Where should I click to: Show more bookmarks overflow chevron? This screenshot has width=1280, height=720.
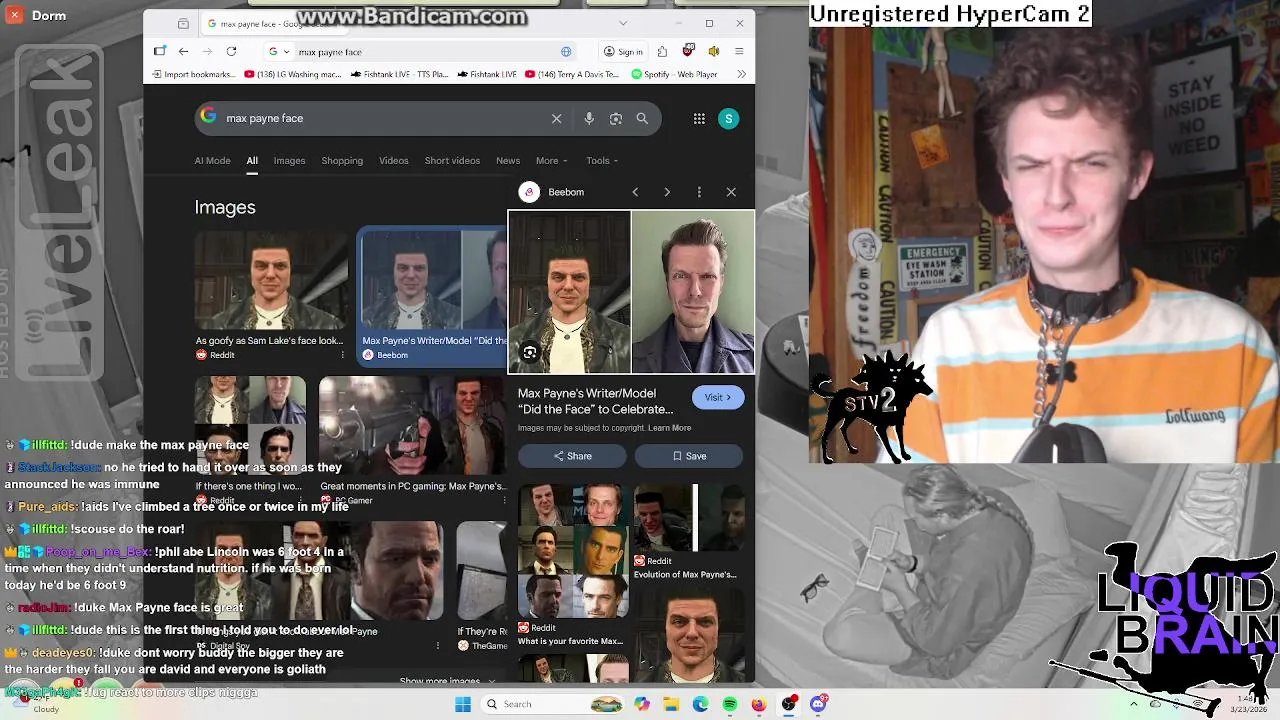pos(741,74)
